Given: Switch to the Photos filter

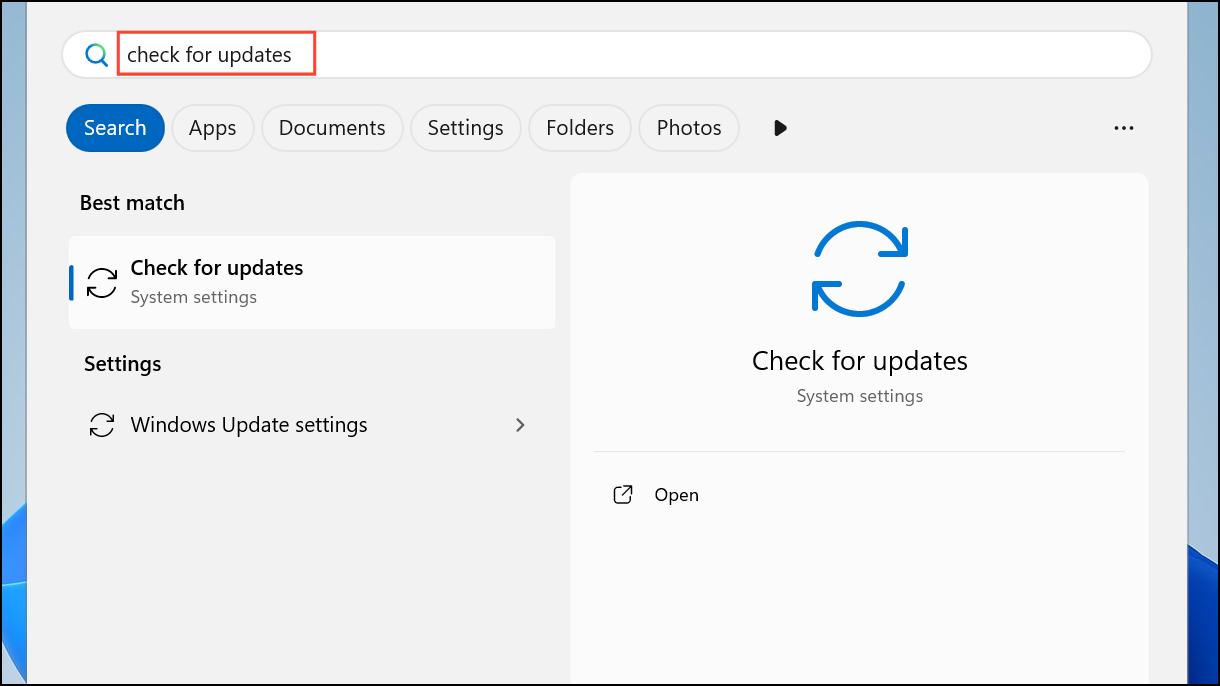Looking at the screenshot, I should (x=689, y=128).
